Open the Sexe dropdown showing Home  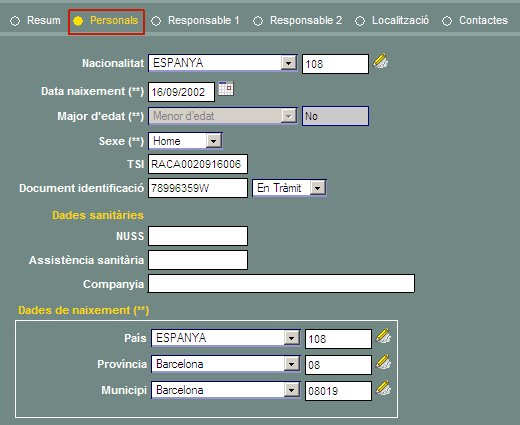pos(214,141)
